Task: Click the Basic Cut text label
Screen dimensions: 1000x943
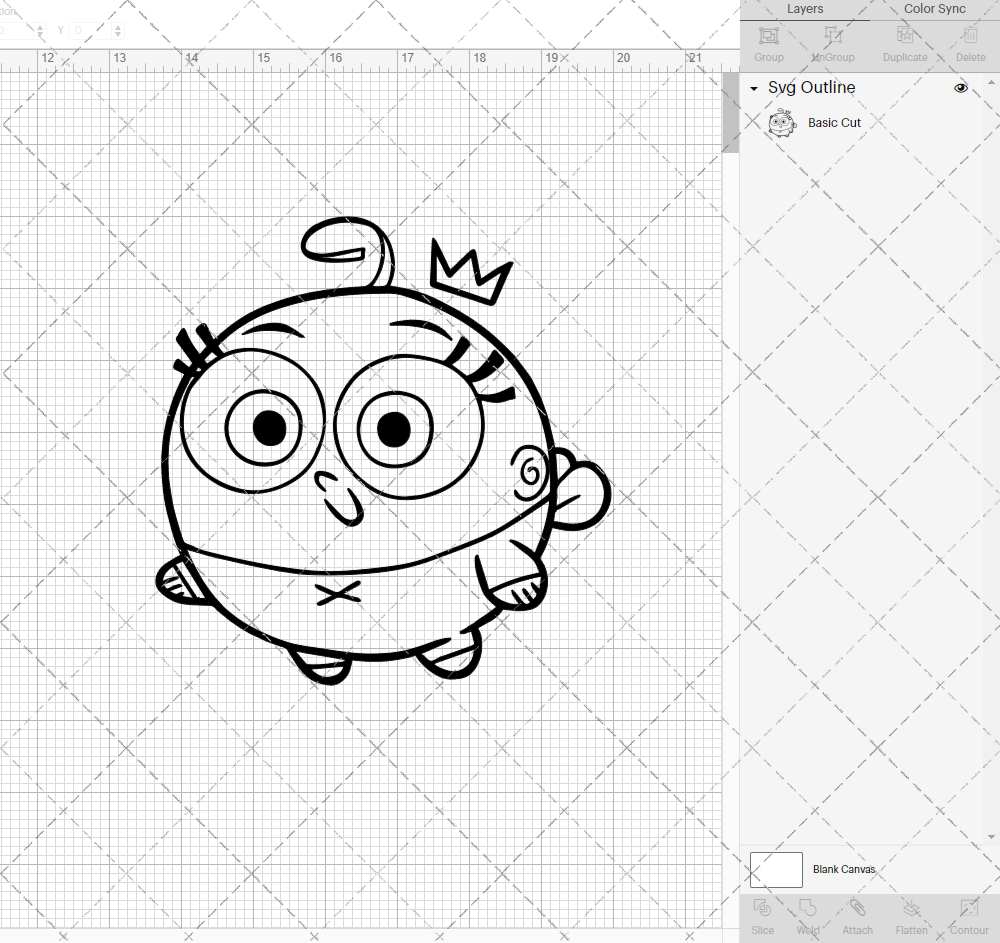Action: (834, 122)
